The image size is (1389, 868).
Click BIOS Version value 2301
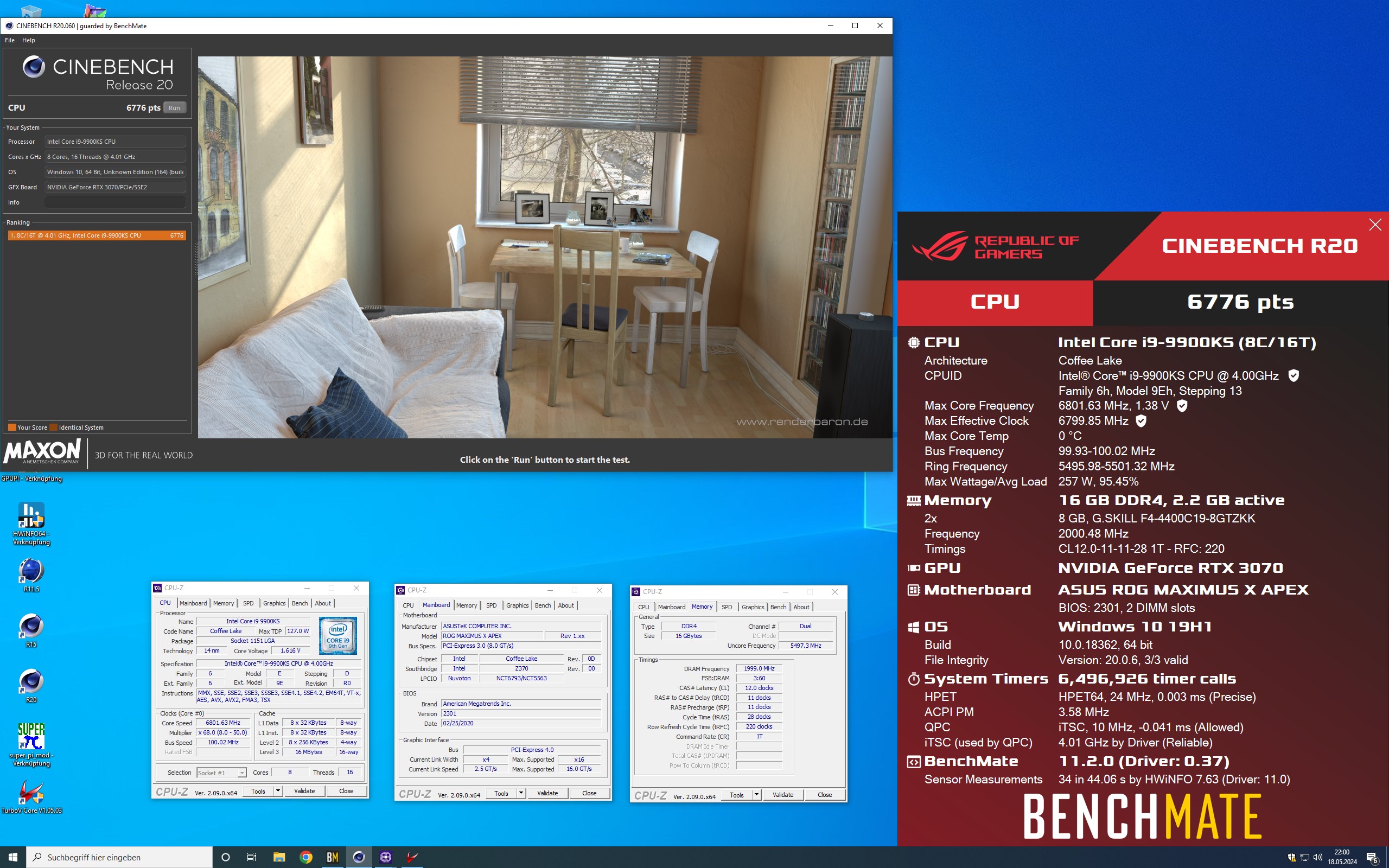click(x=521, y=713)
